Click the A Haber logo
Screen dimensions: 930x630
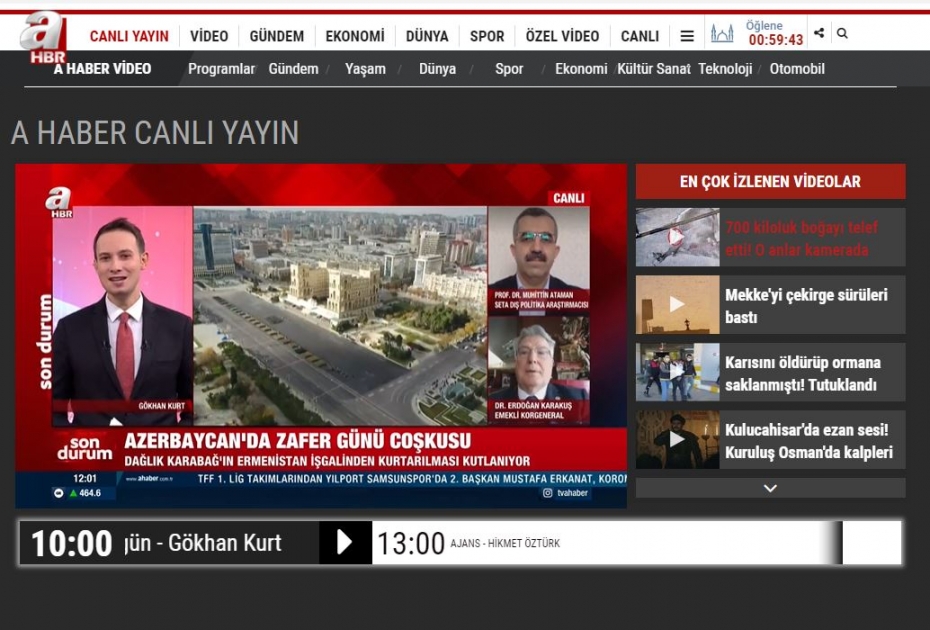pos(43,37)
